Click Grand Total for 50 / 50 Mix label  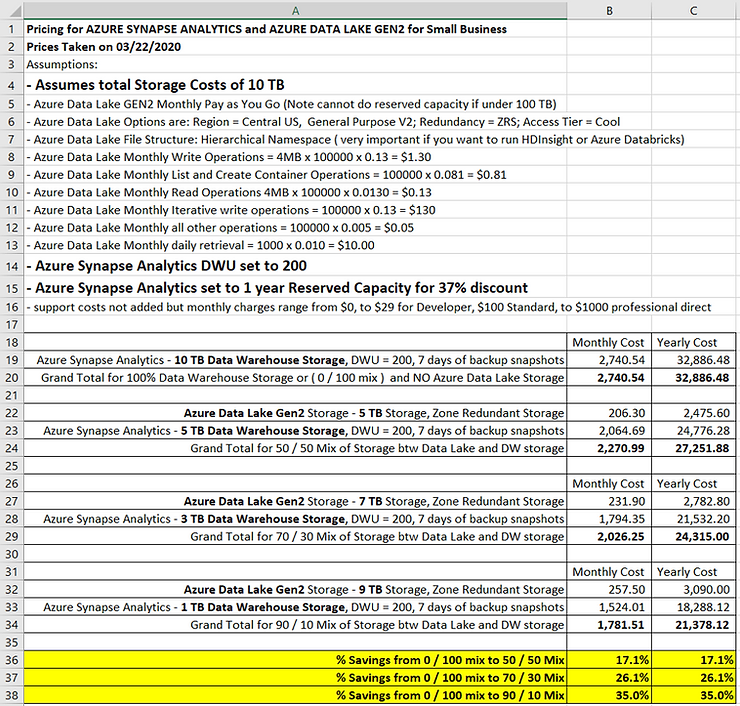point(295,448)
